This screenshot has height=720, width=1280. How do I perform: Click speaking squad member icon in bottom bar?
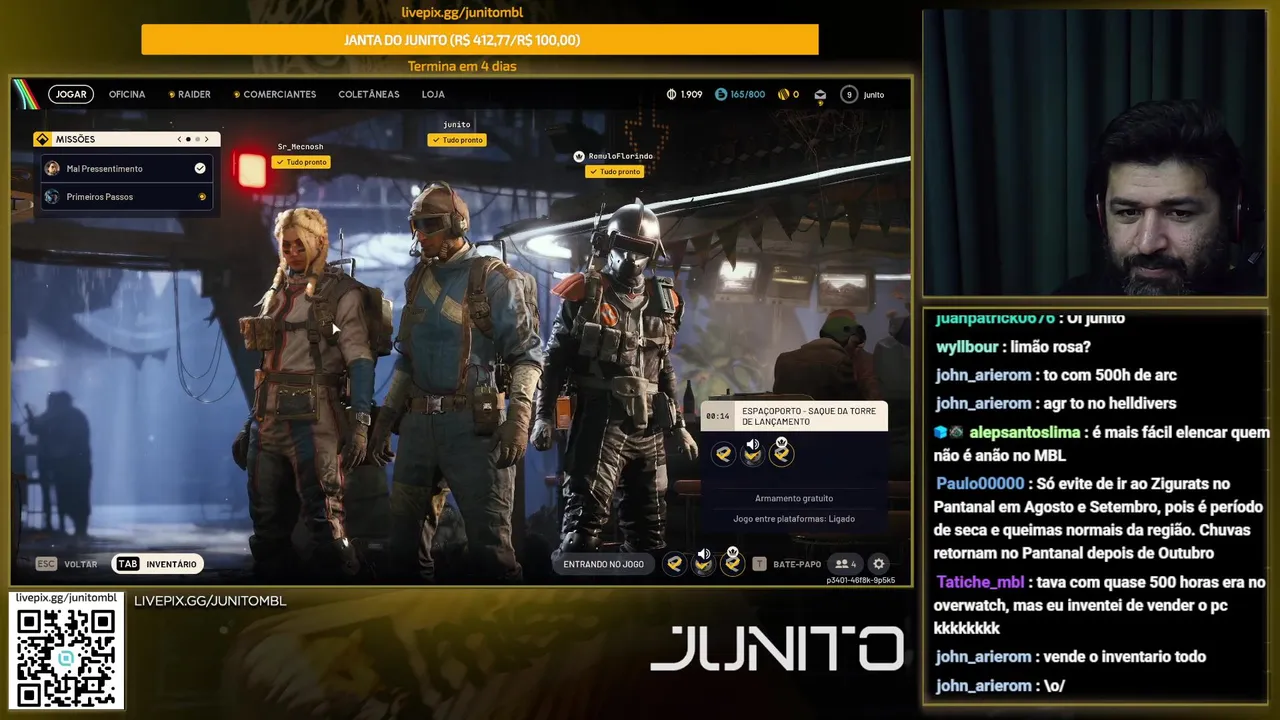704,562
